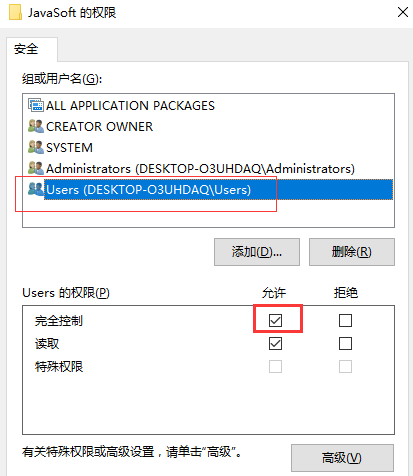Click the disabled Deny checkbox for 特殊权限
Image resolution: width=413 pixels, height=476 pixels.
pos(345,366)
